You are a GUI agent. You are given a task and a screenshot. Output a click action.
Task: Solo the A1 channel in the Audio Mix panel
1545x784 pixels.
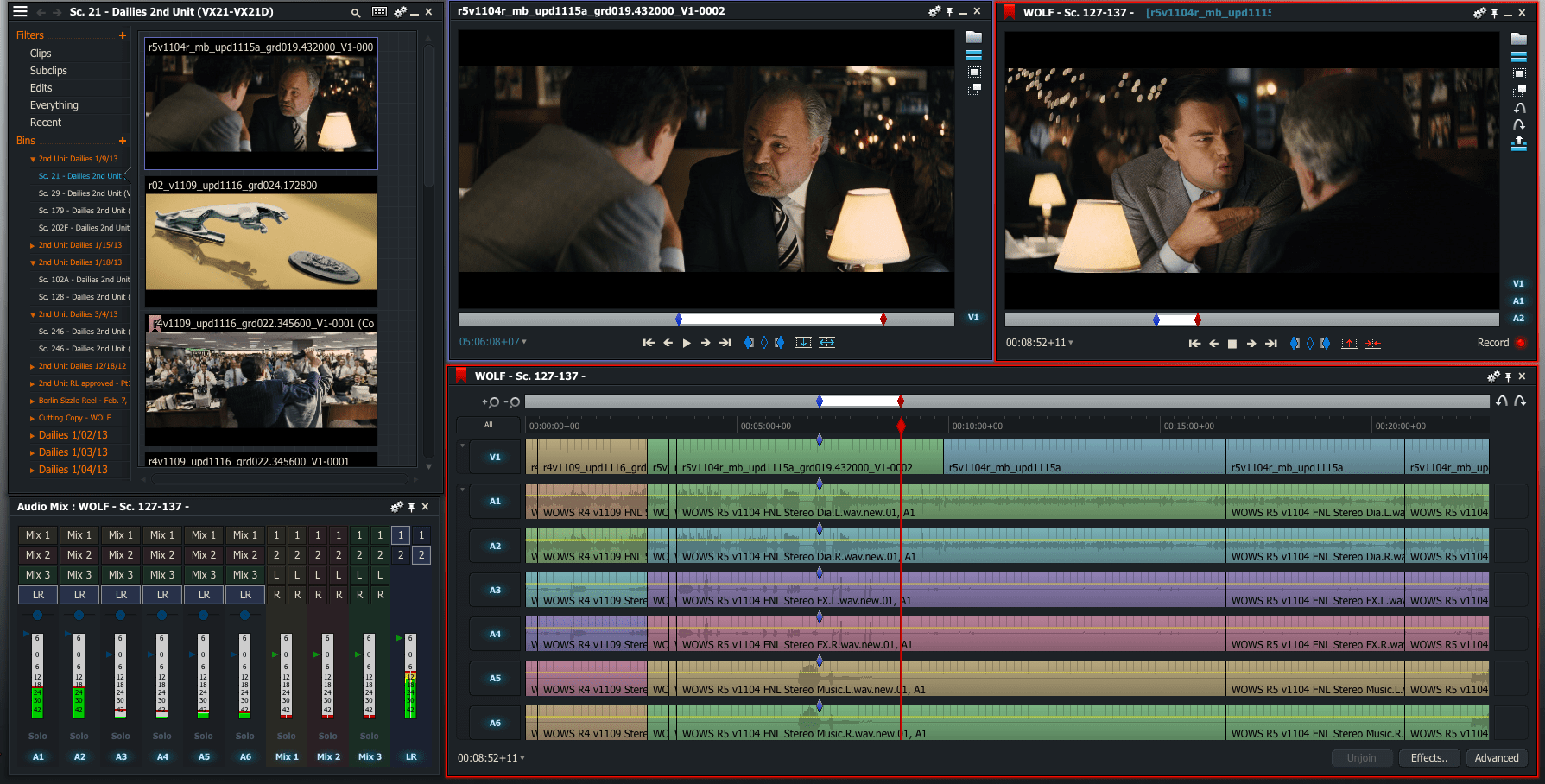coord(37,736)
